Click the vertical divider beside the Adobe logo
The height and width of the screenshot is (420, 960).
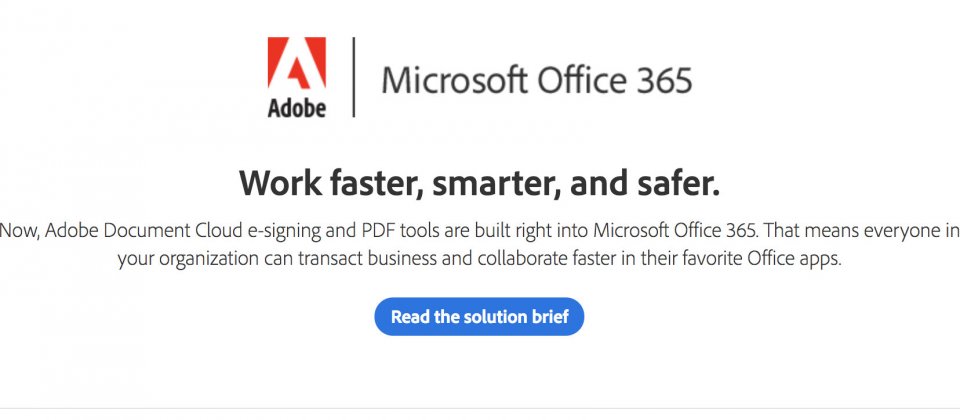[353, 77]
